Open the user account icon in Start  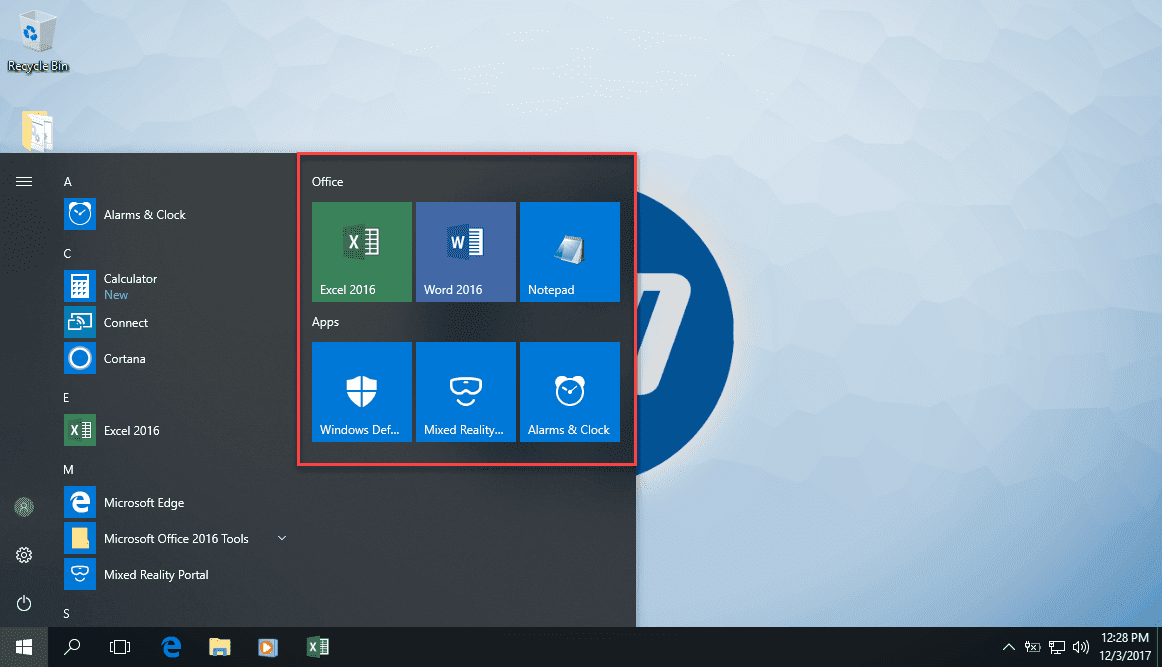click(24, 507)
